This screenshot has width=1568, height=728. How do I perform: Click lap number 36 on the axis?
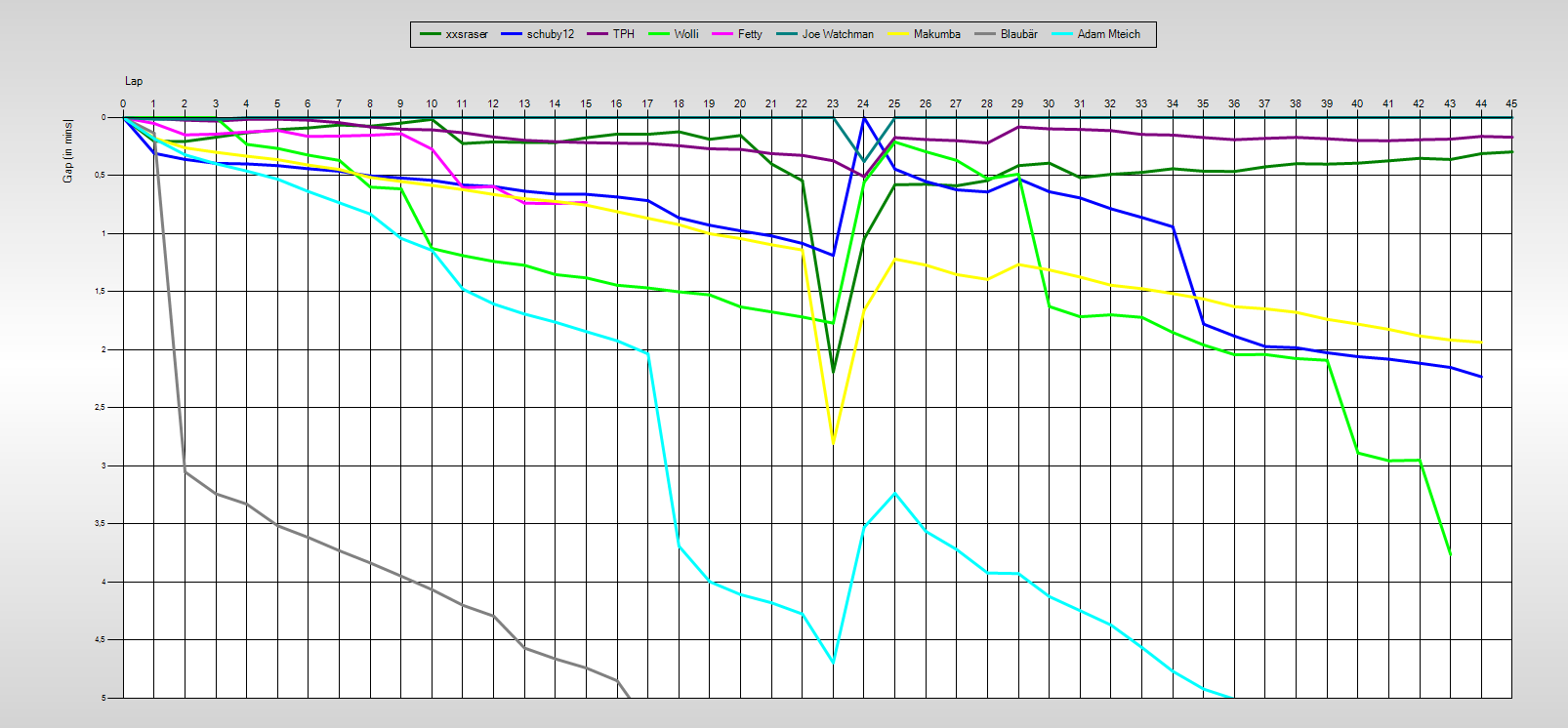pos(1234,103)
